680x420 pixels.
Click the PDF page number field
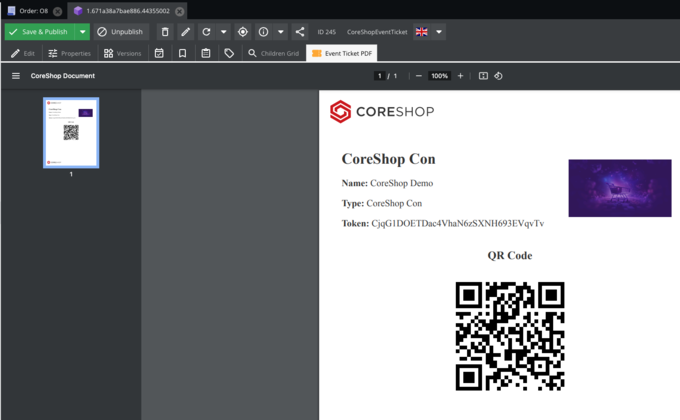coord(379,76)
